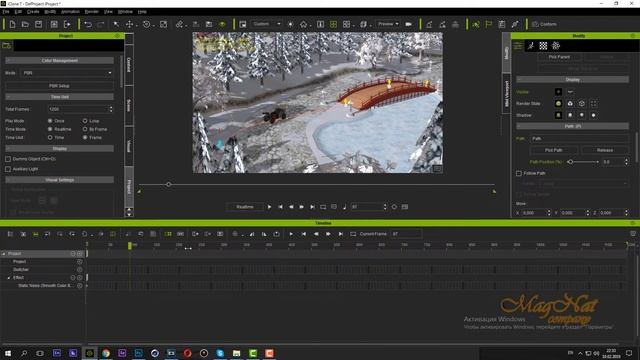This screenshot has width=640, height=360.
Task: Open Chrome from the Windows taskbar
Action: point(106,353)
